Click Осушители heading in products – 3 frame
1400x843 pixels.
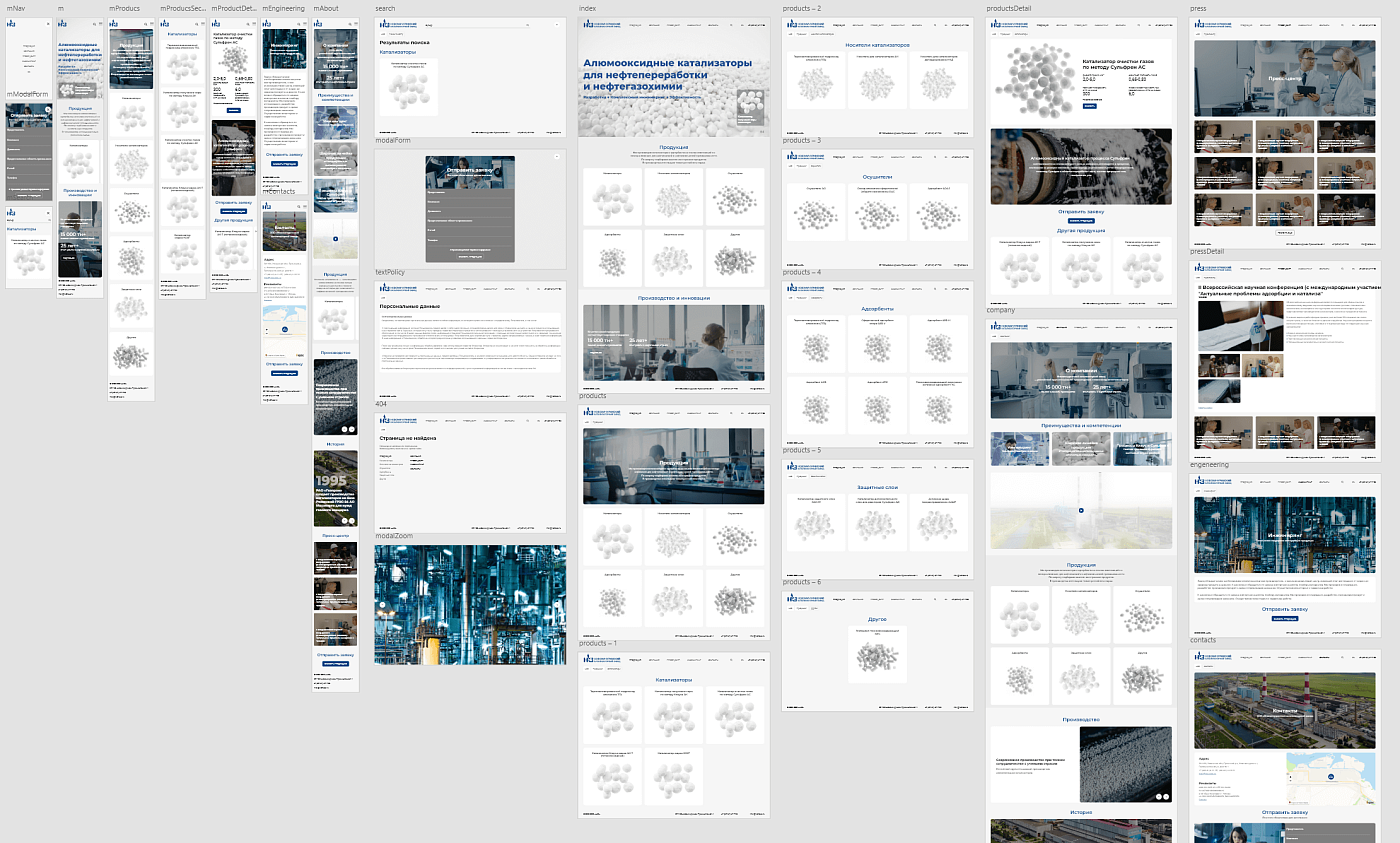click(x=877, y=177)
